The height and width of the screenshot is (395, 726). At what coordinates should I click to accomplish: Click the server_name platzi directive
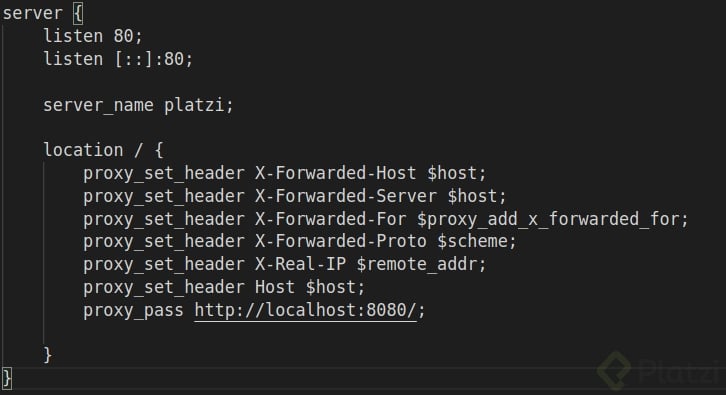coord(138,105)
